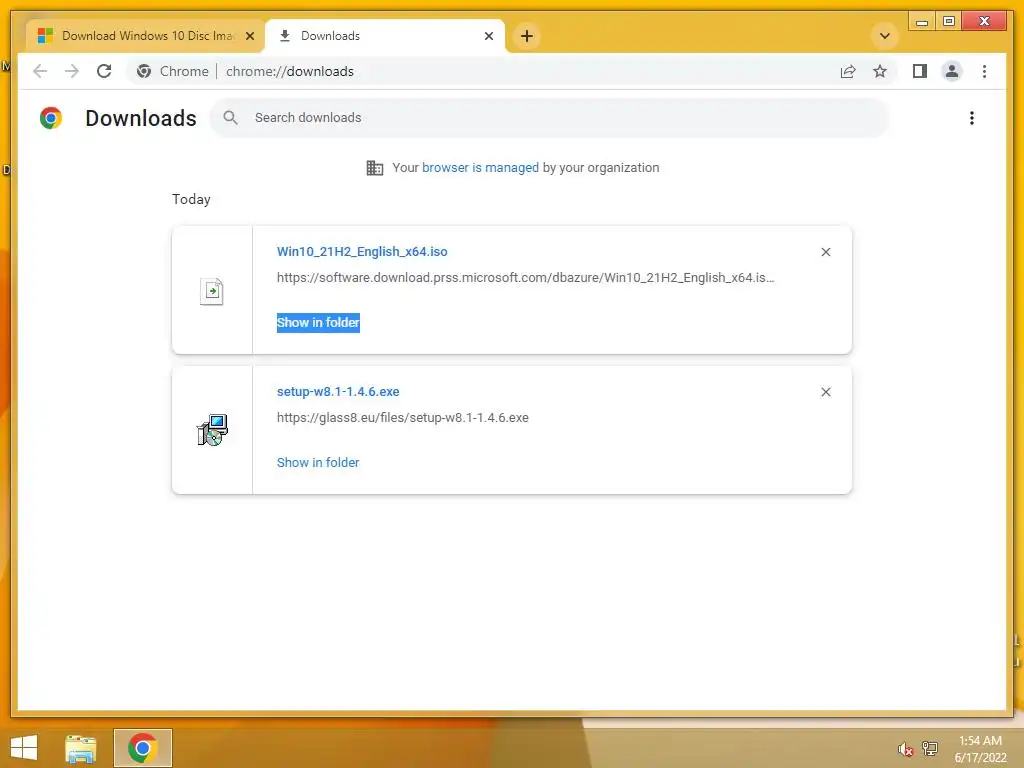1024x768 pixels.
Task: Click the ISO file icon
Action: [x=212, y=291]
